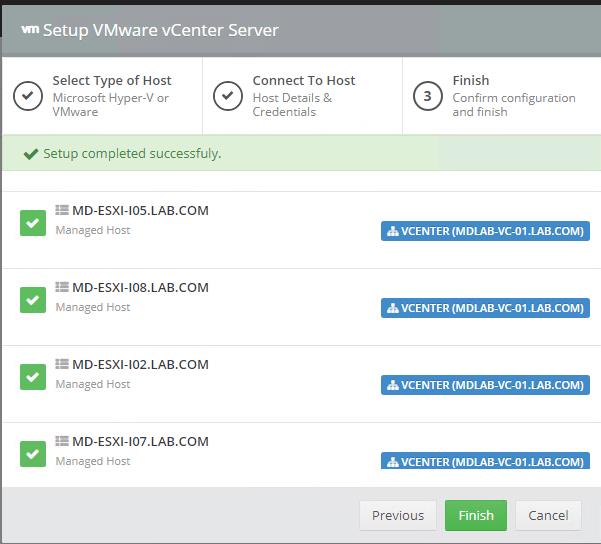This screenshot has width=601, height=544.
Task: Uncheck the MD-ESXI-I05.LAB.COM host checkbox
Action: [33, 223]
